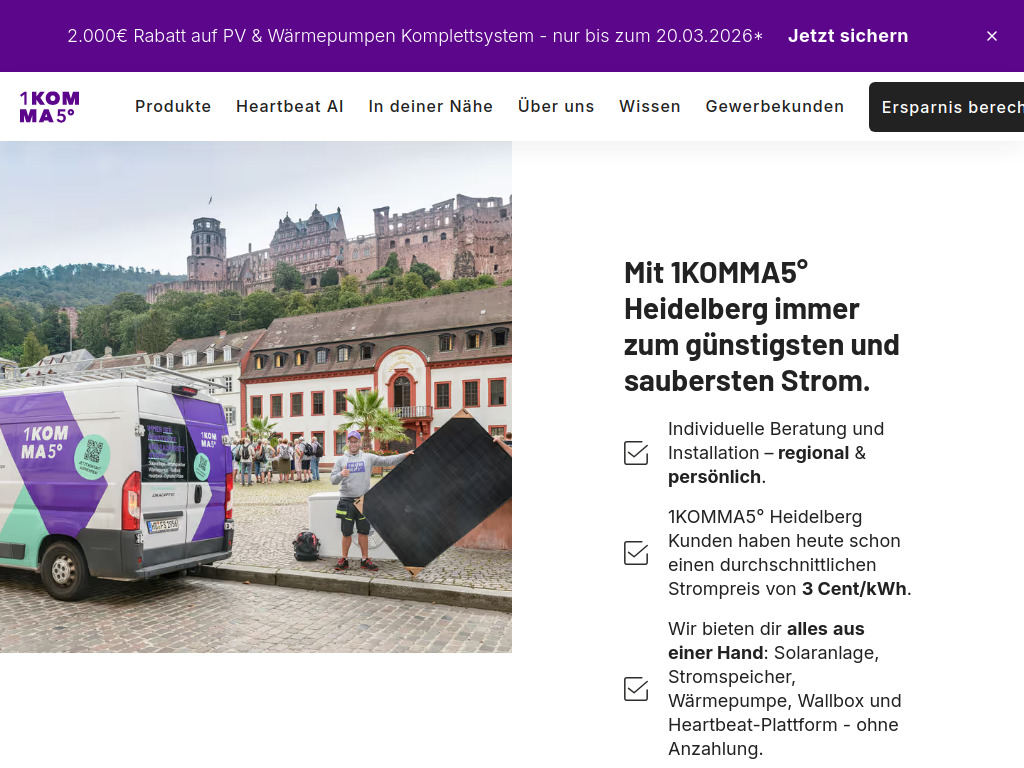Screen dimensions: 1024x768
Task: Select Heartbeat AI in the navigation bar
Action: [x=290, y=106]
